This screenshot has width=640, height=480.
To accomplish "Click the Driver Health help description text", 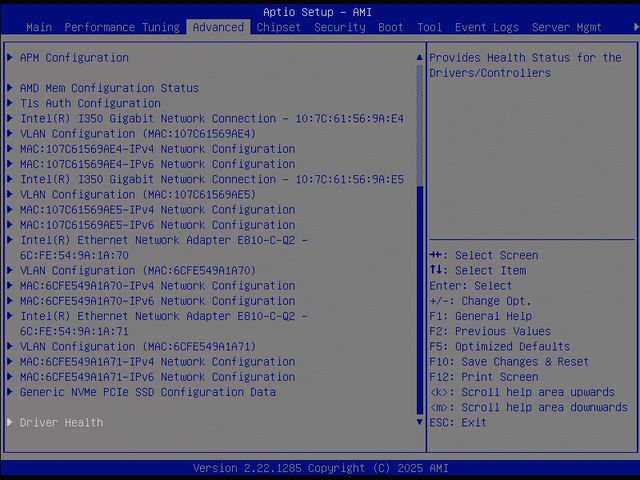I will pos(525,65).
